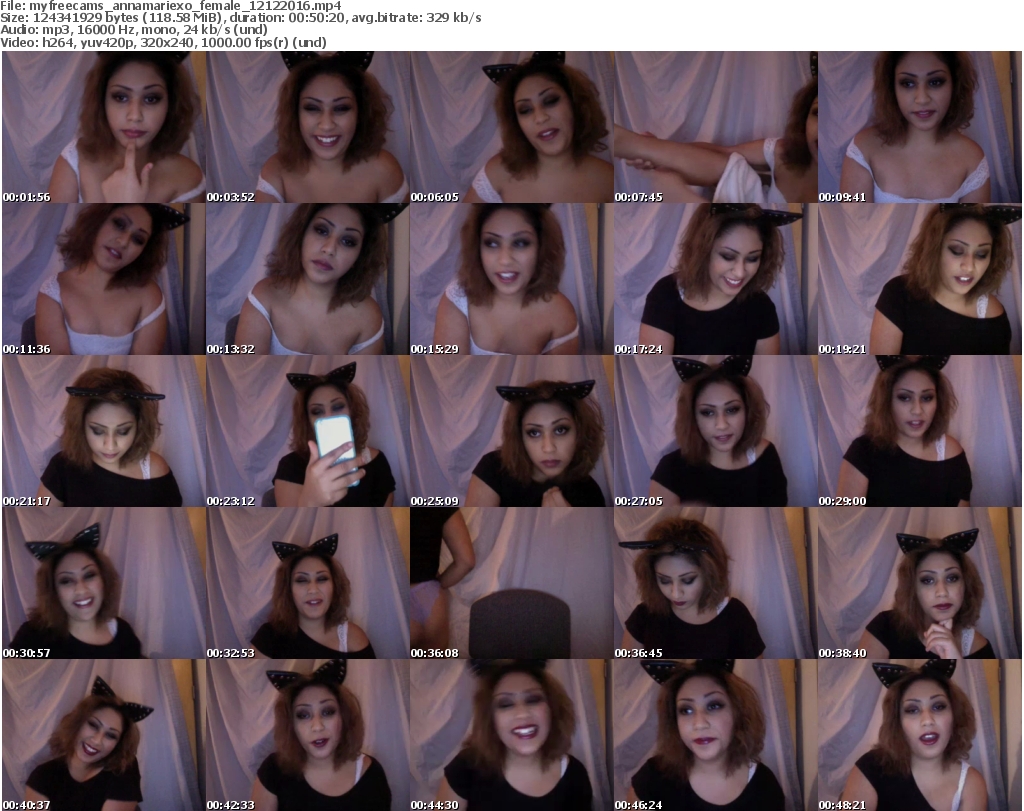The width and height of the screenshot is (1024, 811).
Task: Open the frame at 00:42:33
Action: click(x=308, y=735)
